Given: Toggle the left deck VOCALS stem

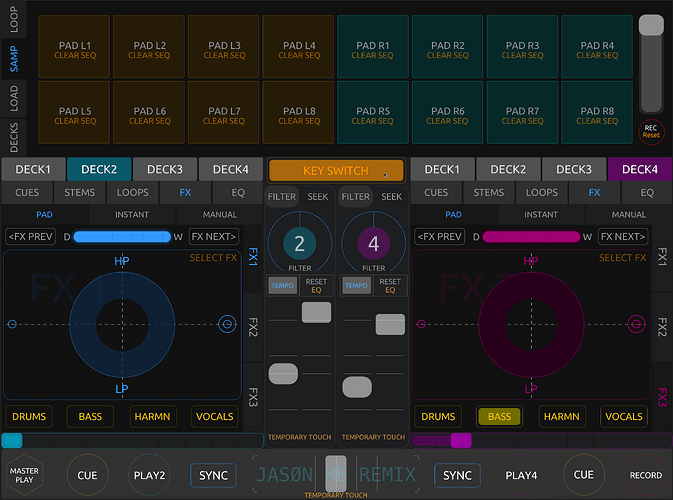Looking at the screenshot, I should pyautogui.click(x=214, y=416).
